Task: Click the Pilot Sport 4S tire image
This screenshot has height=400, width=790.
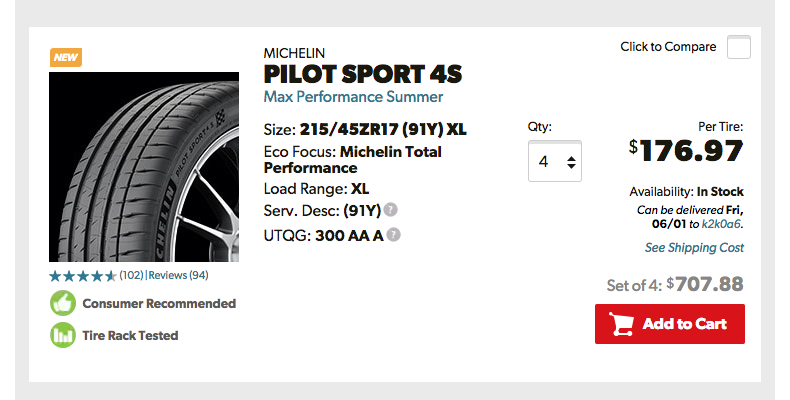Action: coord(144,167)
